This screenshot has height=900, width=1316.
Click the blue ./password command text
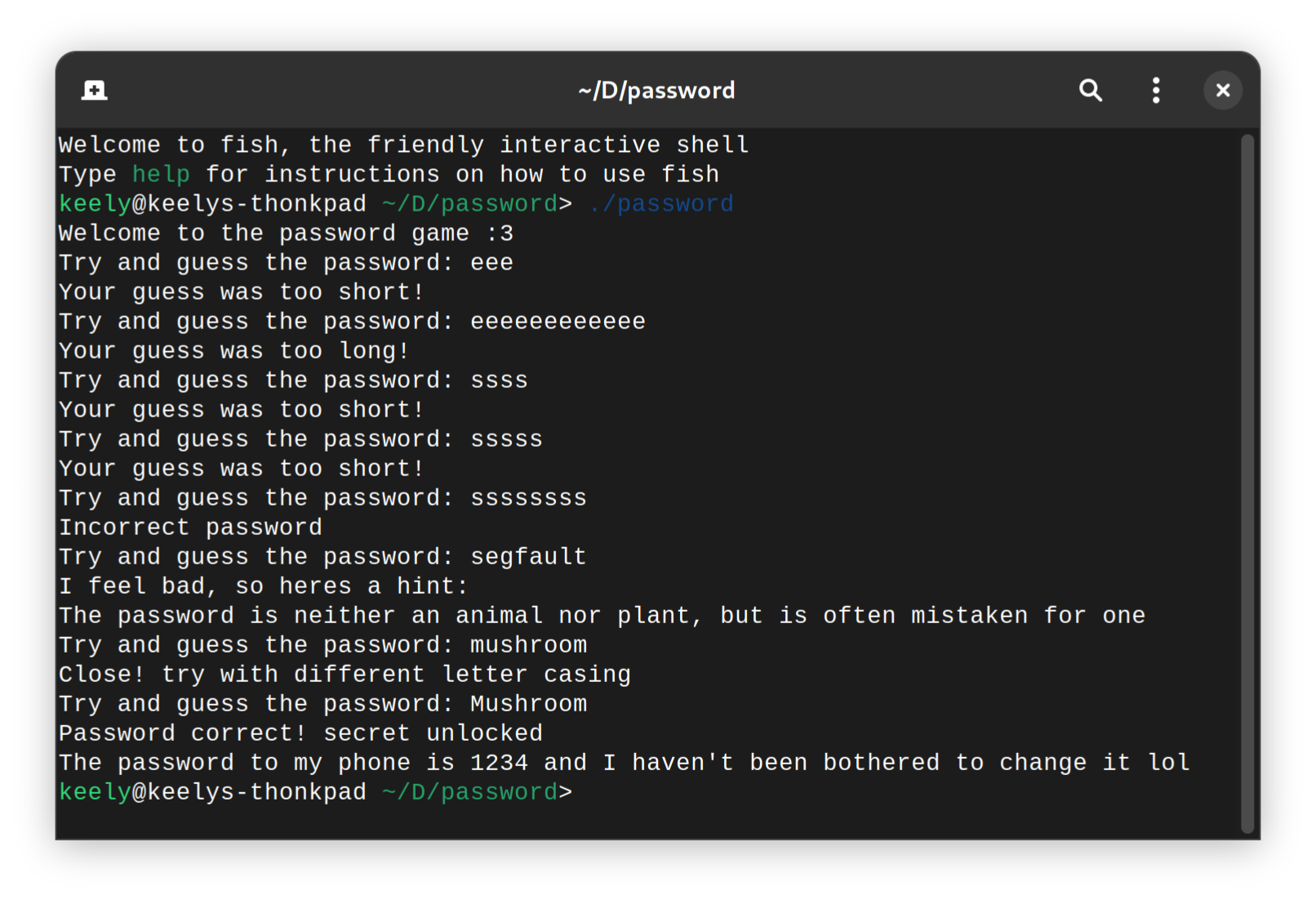(660, 204)
